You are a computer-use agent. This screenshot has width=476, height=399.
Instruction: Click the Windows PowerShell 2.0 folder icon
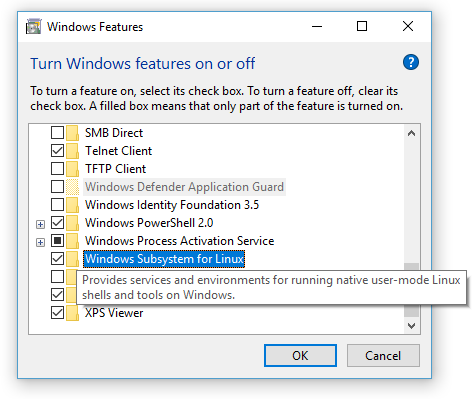tap(72, 223)
